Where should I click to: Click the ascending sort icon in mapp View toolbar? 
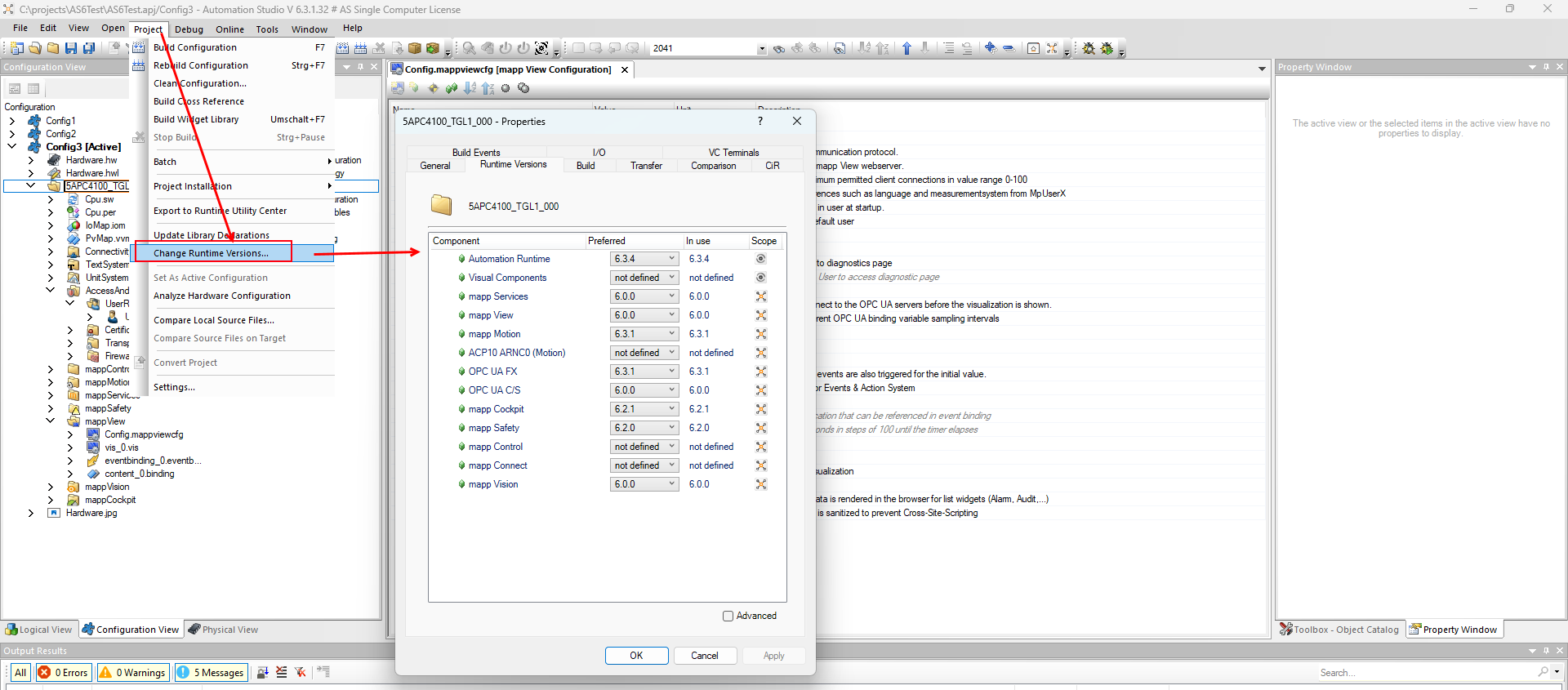470,88
